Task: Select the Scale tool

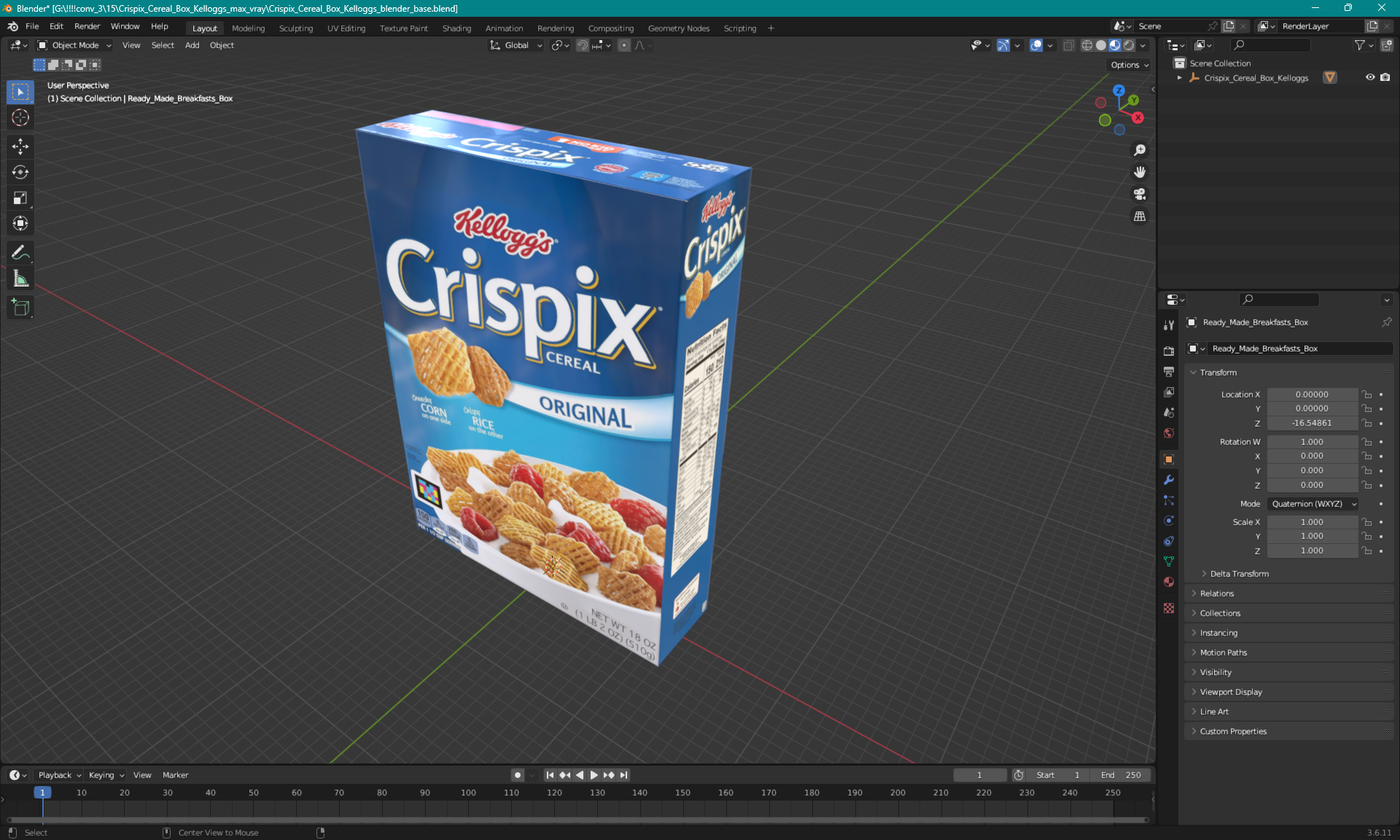Action: click(x=20, y=198)
